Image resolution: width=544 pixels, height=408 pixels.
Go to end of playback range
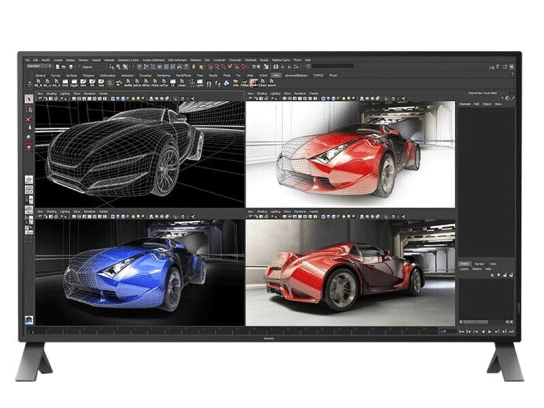coord(511,332)
